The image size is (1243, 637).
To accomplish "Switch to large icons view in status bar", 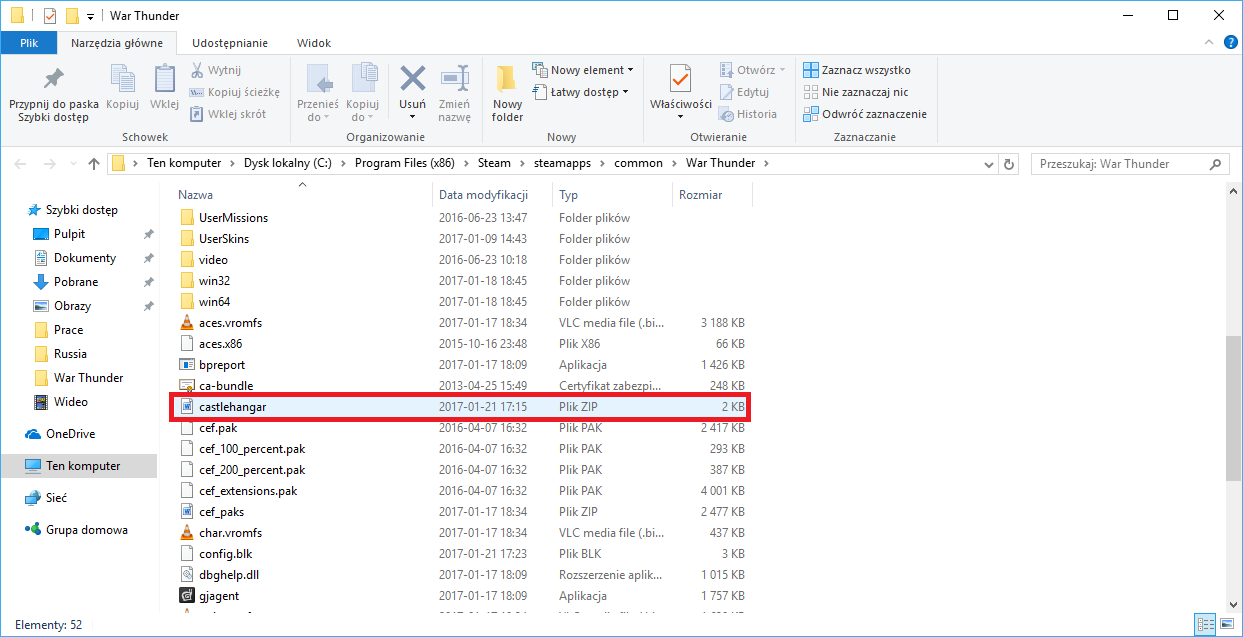I will (1227, 624).
